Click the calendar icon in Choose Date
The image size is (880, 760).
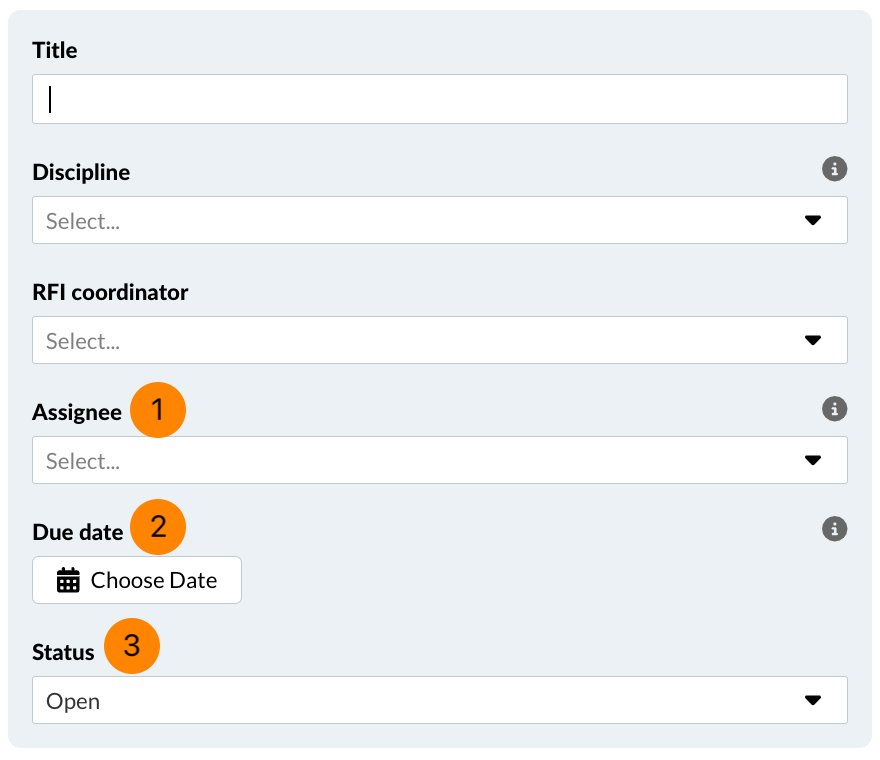[x=68, y=580]
